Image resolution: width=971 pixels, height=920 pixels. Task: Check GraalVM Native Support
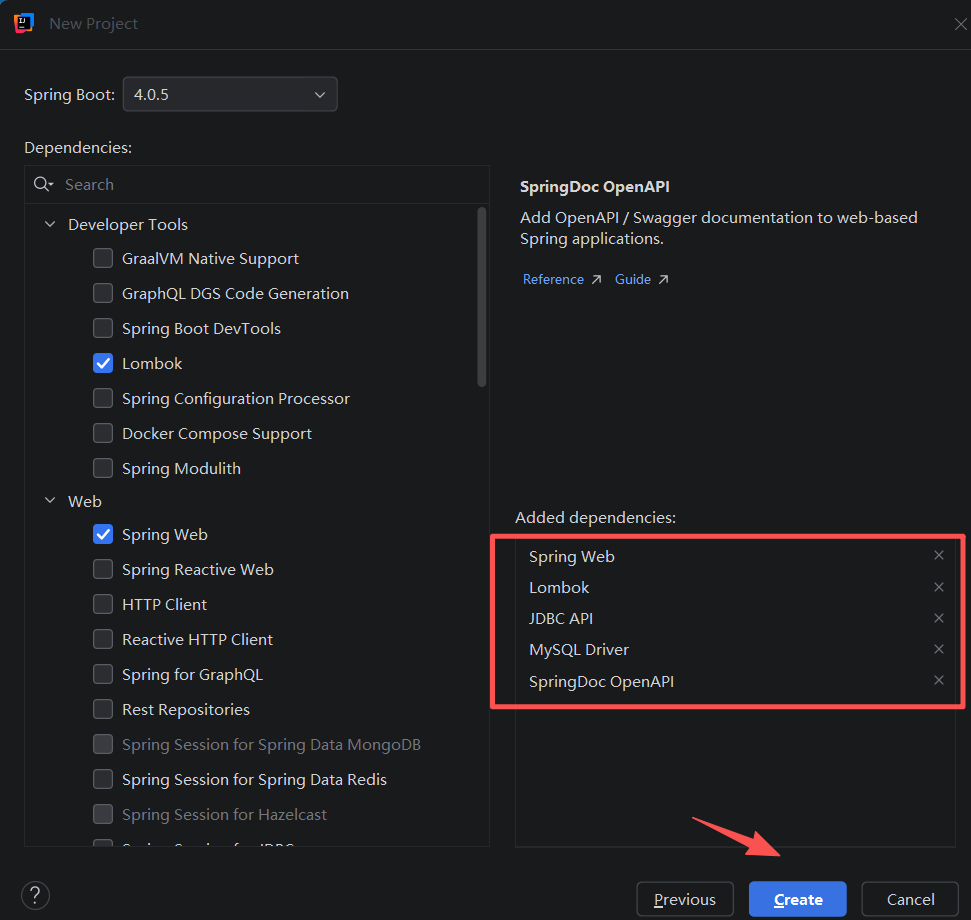103,258
